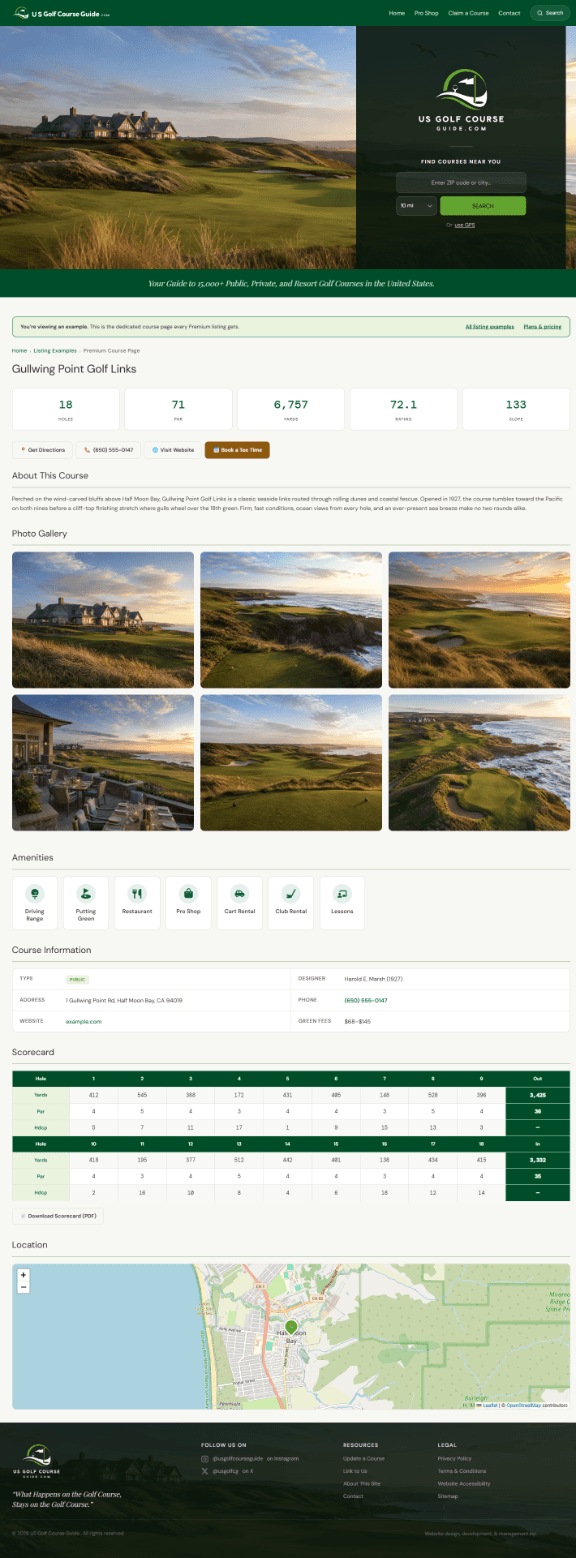Click the footer US Golf Course logo
Image resolution: width=576 pixels, height=1558 pixels.
pyautogui.click(x=36, y=1460)
